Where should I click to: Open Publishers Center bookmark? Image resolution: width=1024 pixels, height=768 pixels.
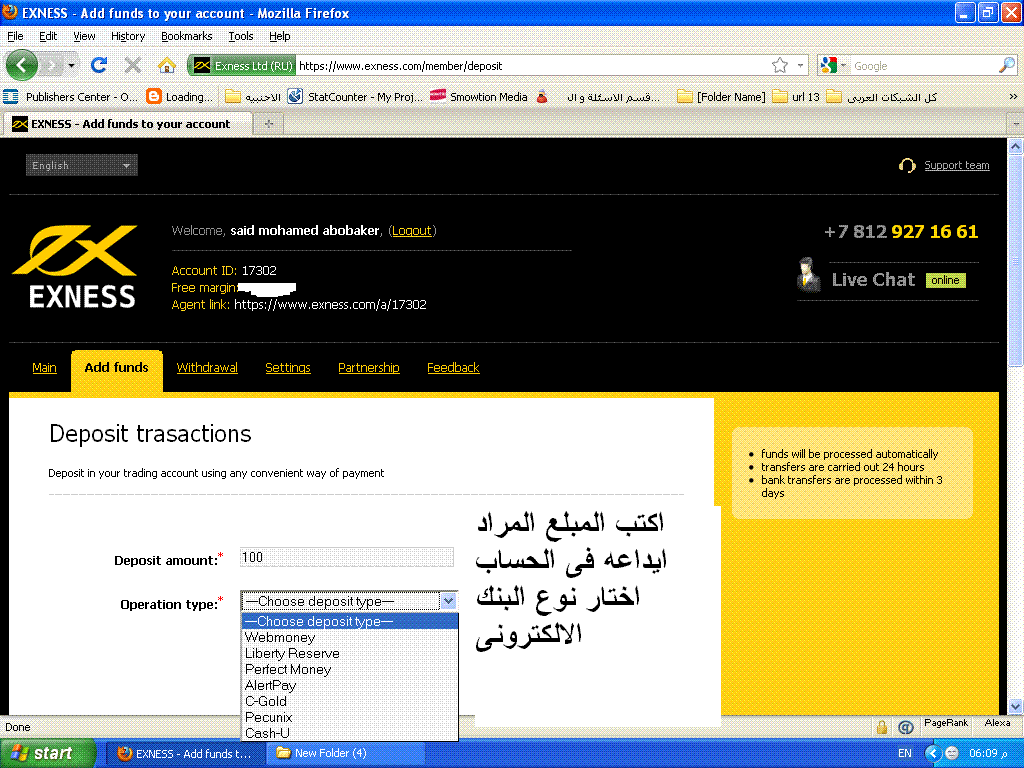click(x=71, y=97)
